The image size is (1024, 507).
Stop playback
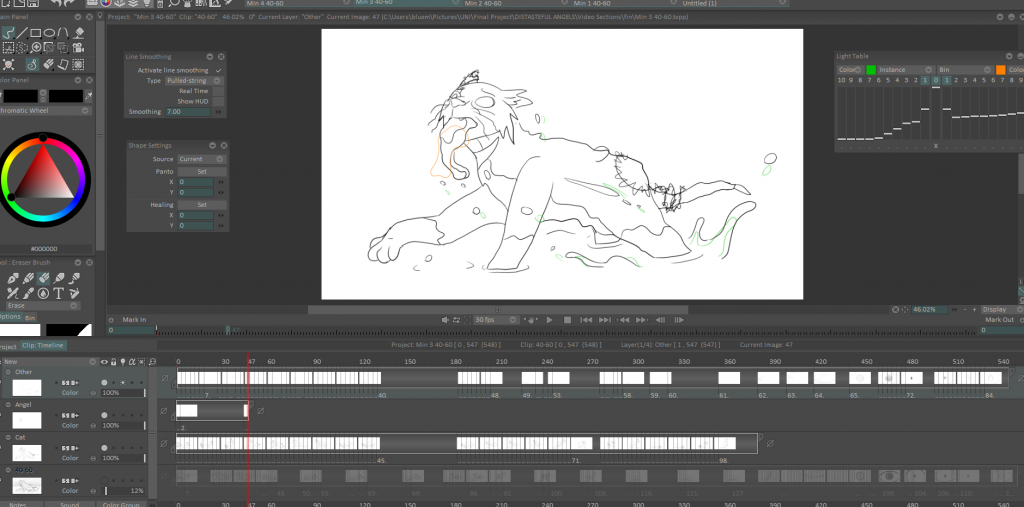click(568, 320)
